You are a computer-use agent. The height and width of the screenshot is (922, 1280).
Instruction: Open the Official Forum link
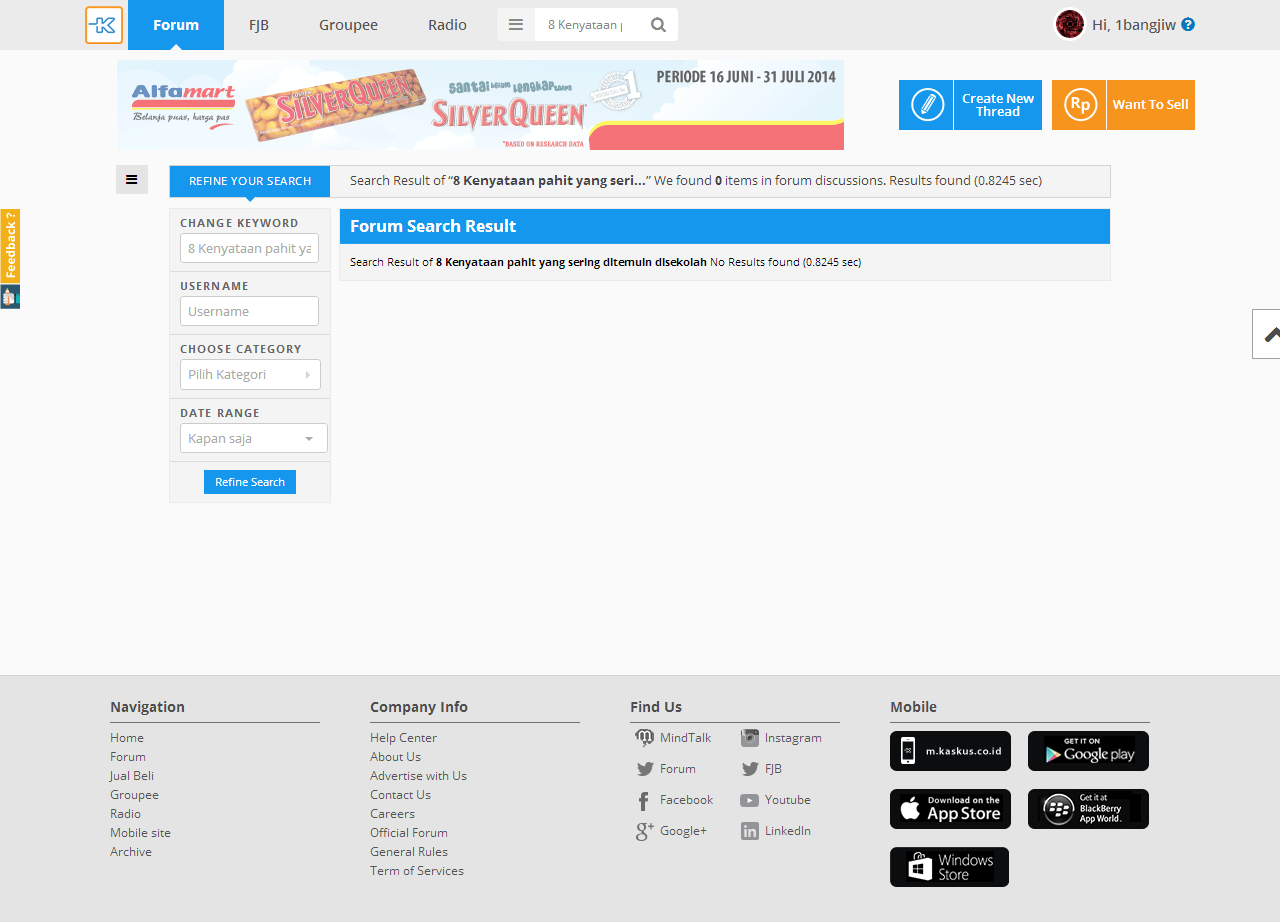409,833
